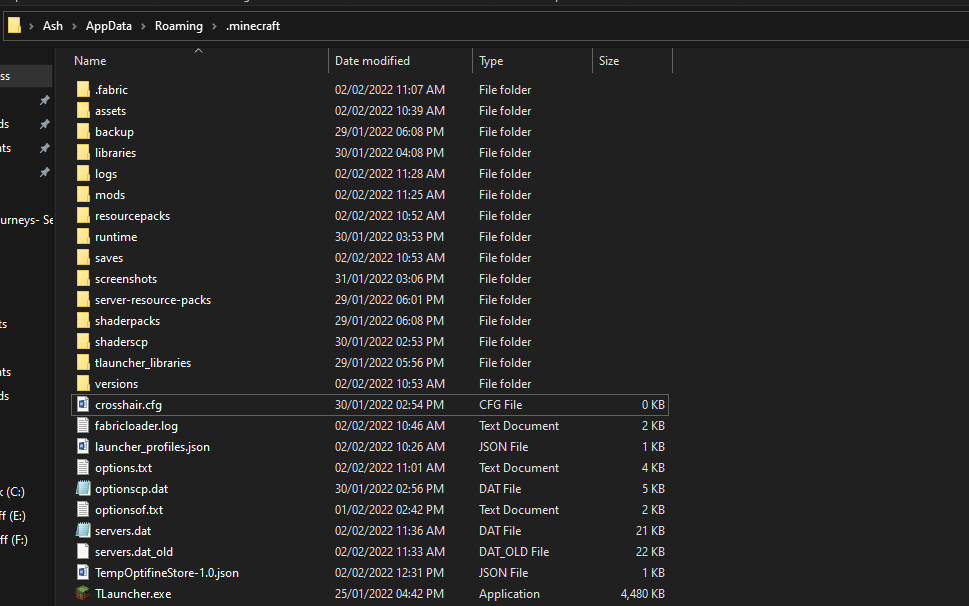Select the tlauncher_libraries folder icon
Viewport: 969px width, 606px height.
pos(83,363)
